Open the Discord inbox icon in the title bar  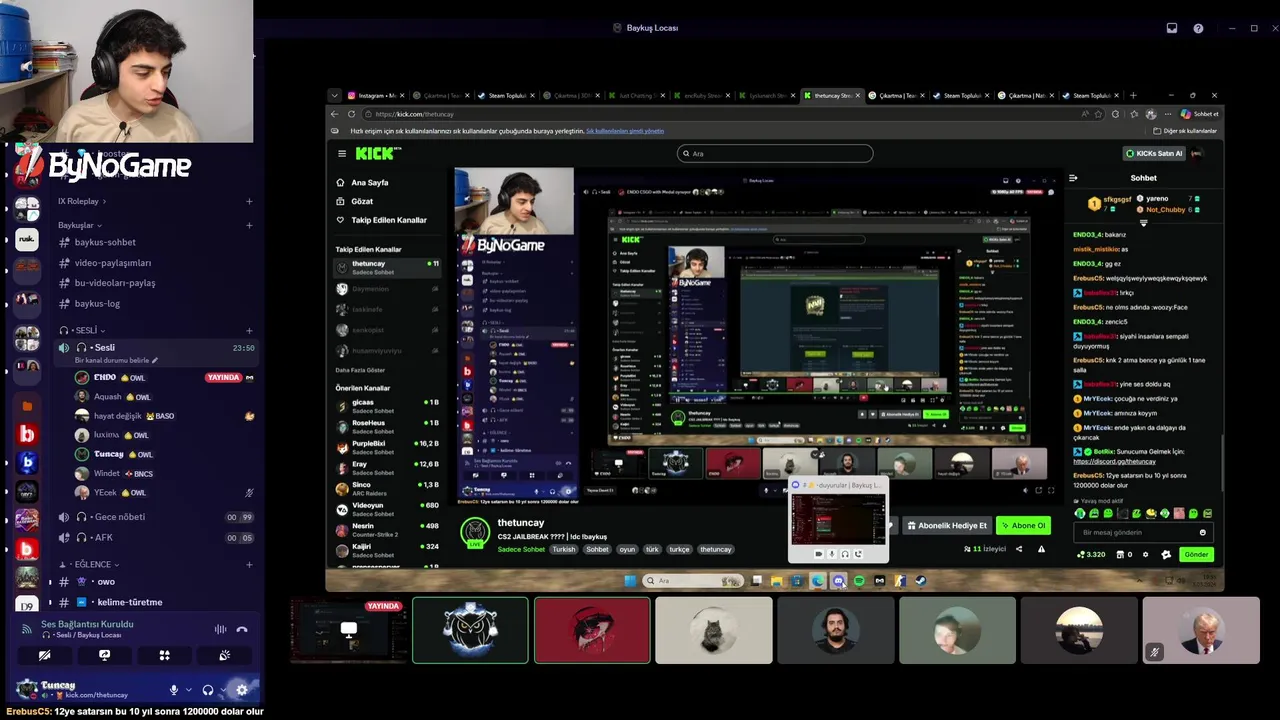click(1172, 28)
